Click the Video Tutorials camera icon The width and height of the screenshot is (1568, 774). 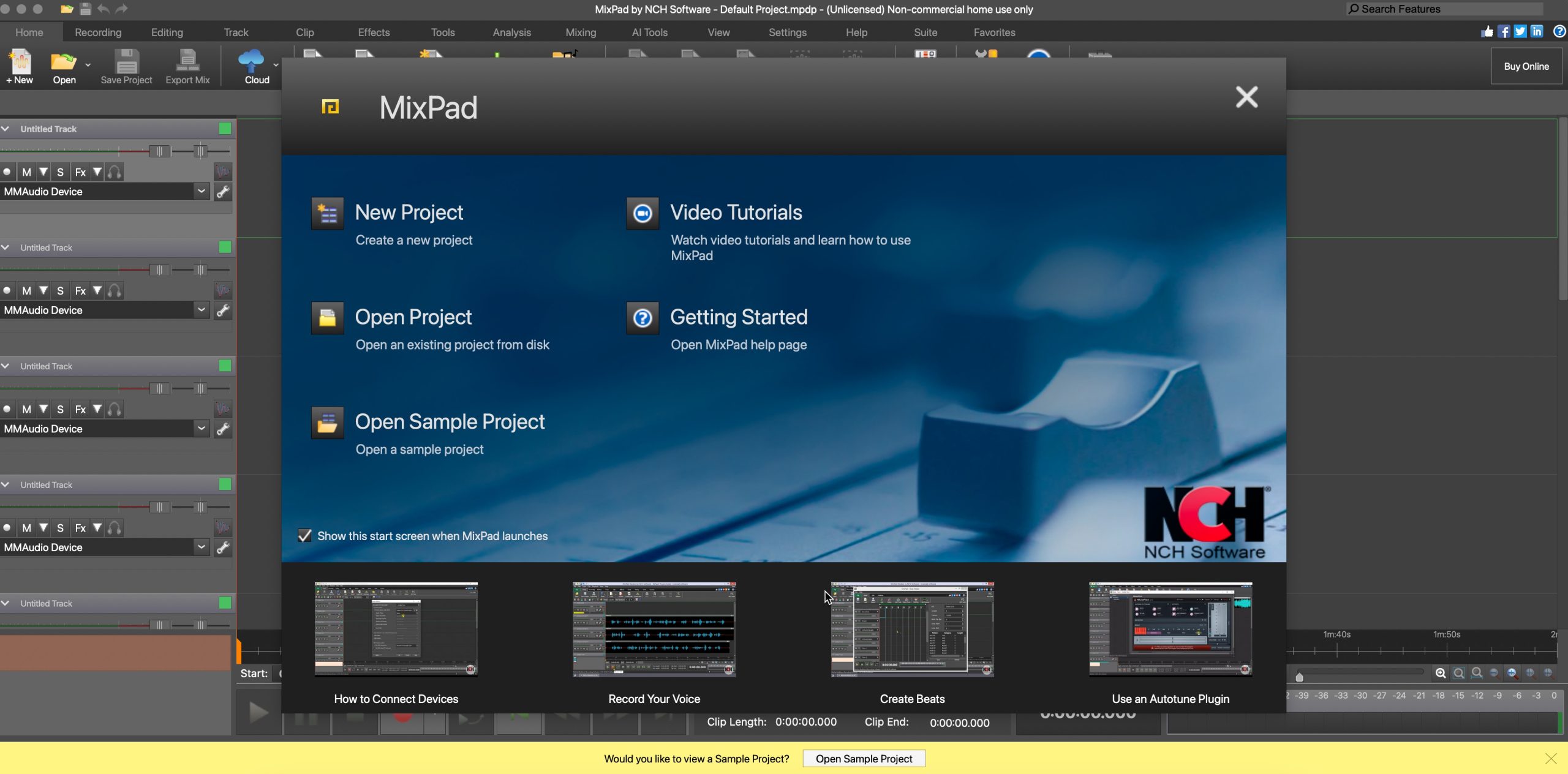click(x=643, y=214)
